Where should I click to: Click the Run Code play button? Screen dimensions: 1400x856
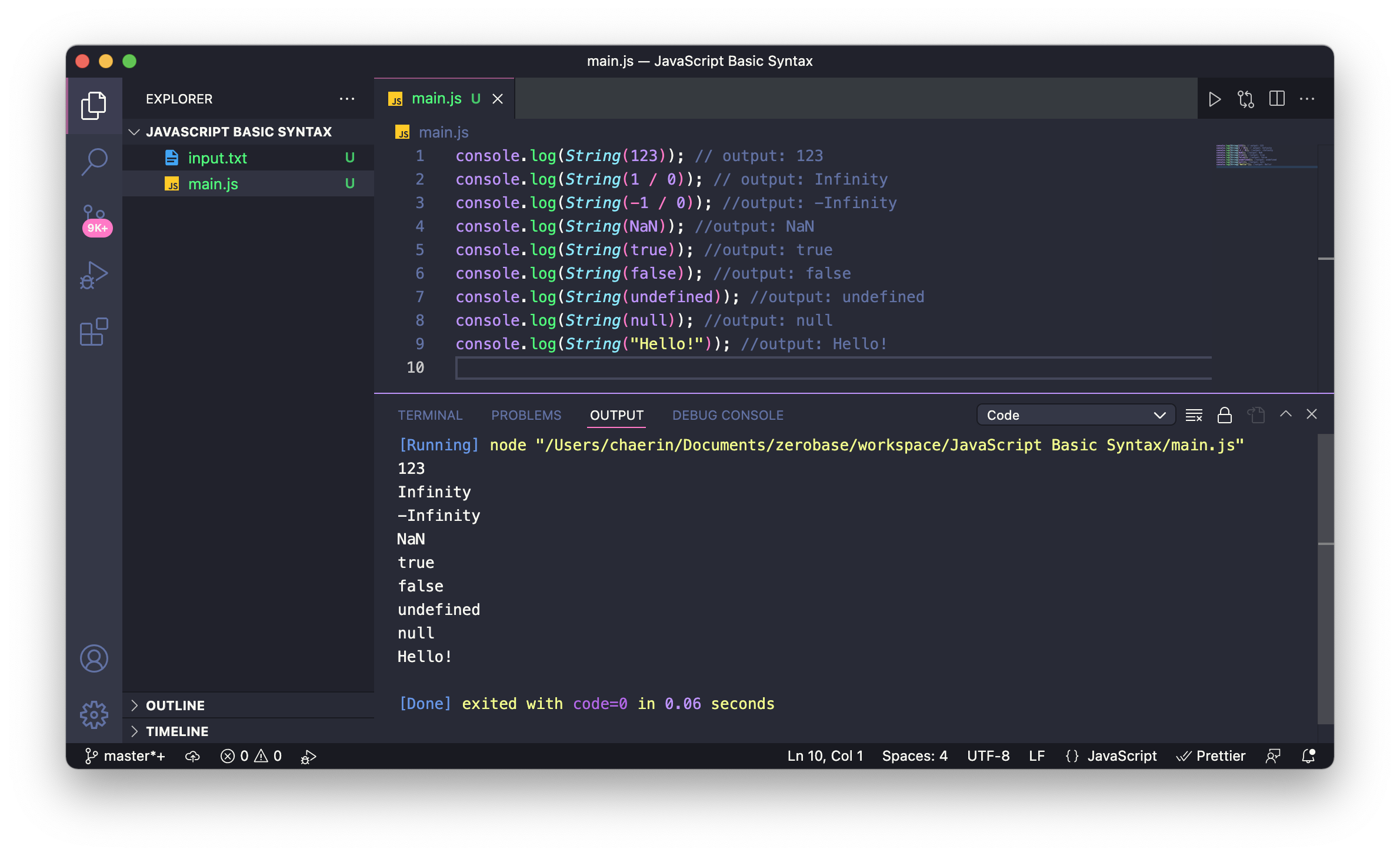[1214, 99]
